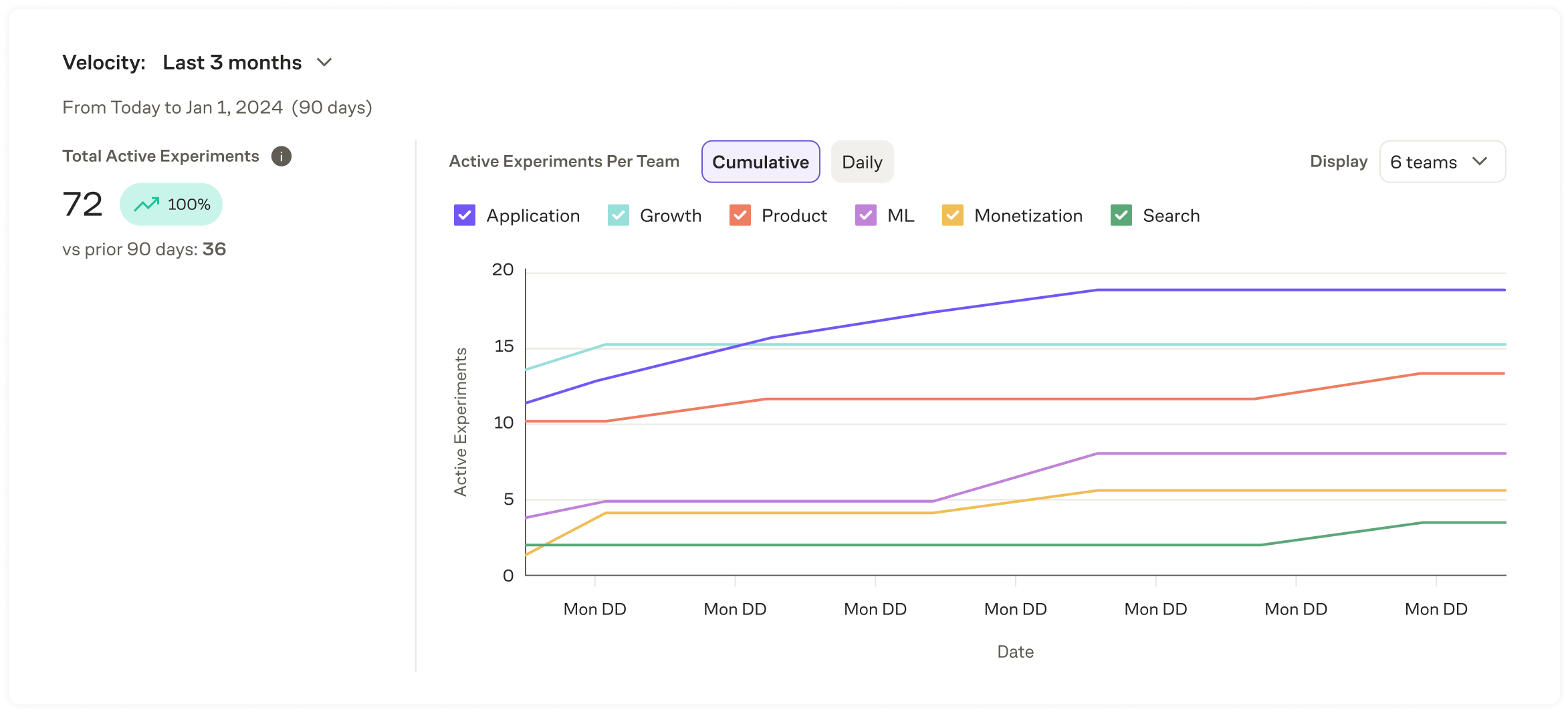Expand the Last 3 months chevron

[x=324, y=63]
